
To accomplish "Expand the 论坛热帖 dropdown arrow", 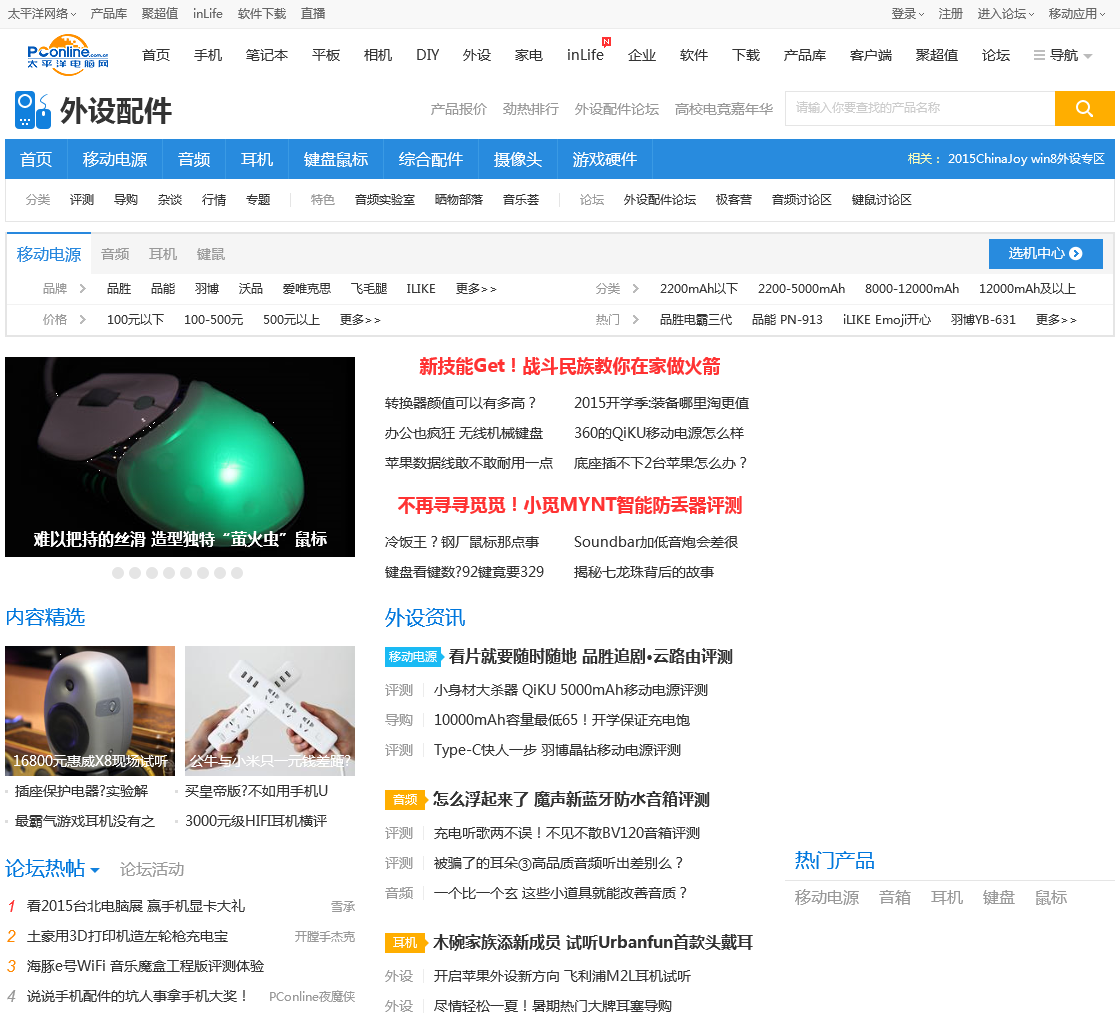I will click(x=94, y=870).
